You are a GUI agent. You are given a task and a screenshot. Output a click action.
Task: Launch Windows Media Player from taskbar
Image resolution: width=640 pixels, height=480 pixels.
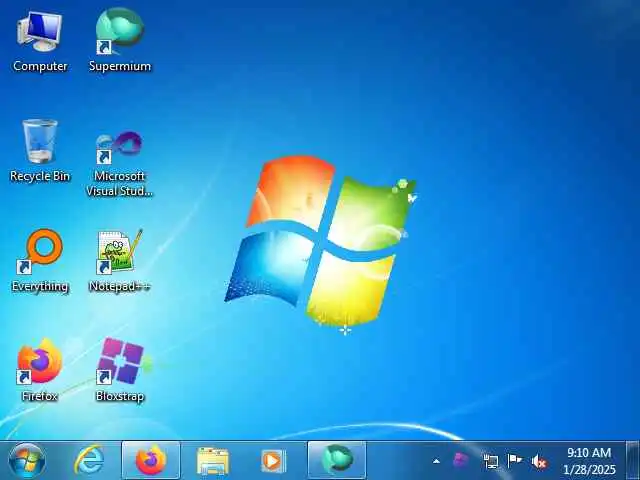[x=273, y=461]
